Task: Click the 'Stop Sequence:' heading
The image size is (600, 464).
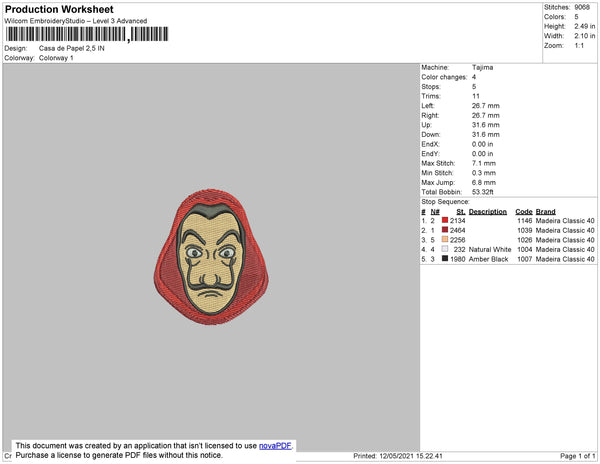Action: [x=445, y=202]
